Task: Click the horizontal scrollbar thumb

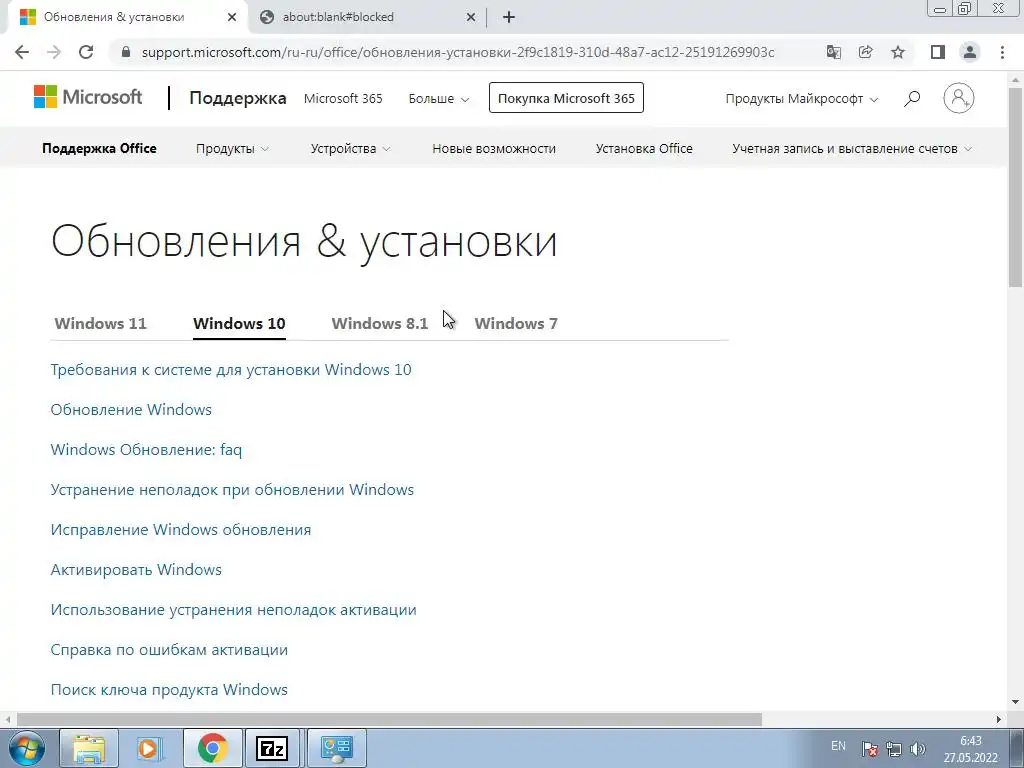Action: click(389, 719)
